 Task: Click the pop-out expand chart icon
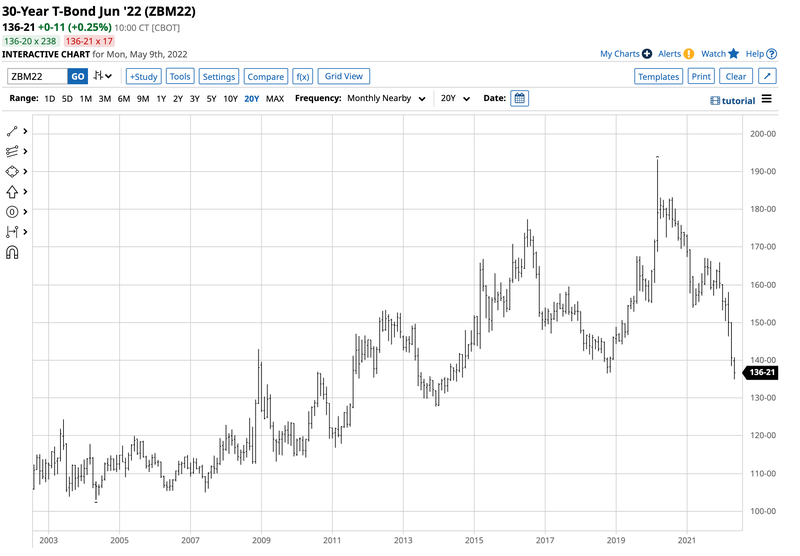tap(767, 77)
